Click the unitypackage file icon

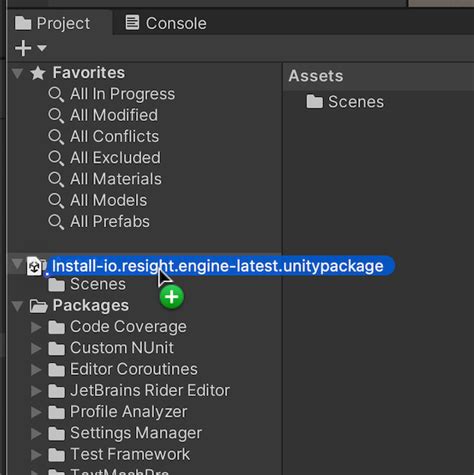pyautogui.click(x=35, y=266)
